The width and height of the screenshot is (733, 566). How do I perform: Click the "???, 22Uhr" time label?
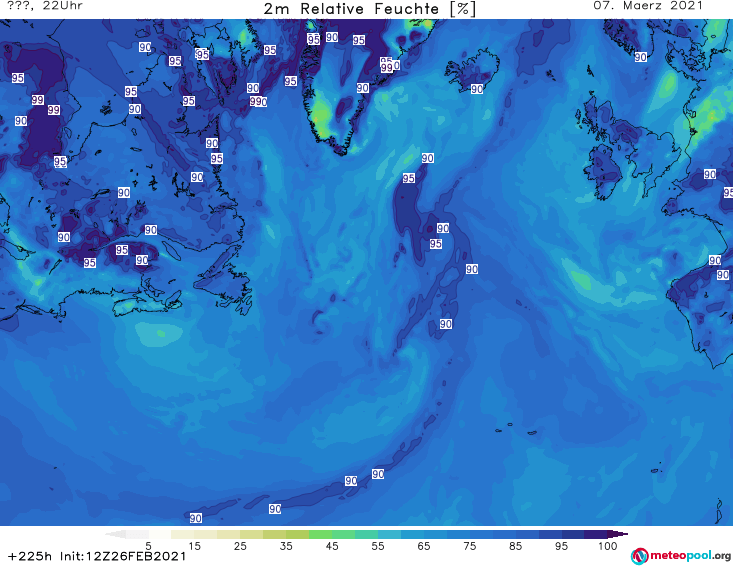coord(45,6)
